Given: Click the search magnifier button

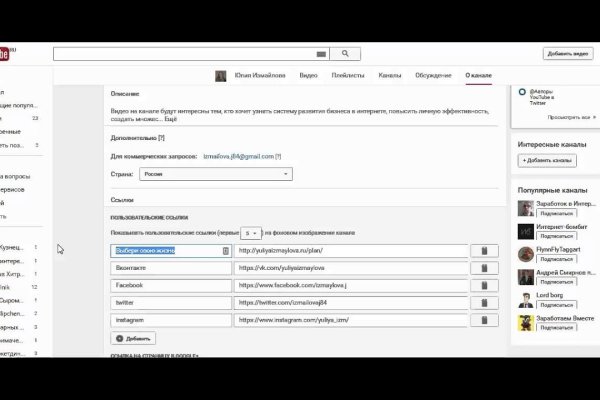Looking at the screenshot, I should (x=345, y=54).
